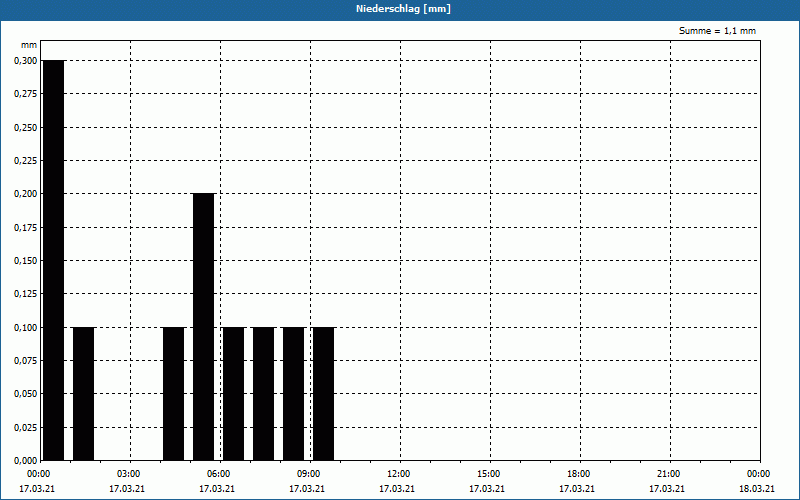Click the y-axis value 0,225

[26, 161]
